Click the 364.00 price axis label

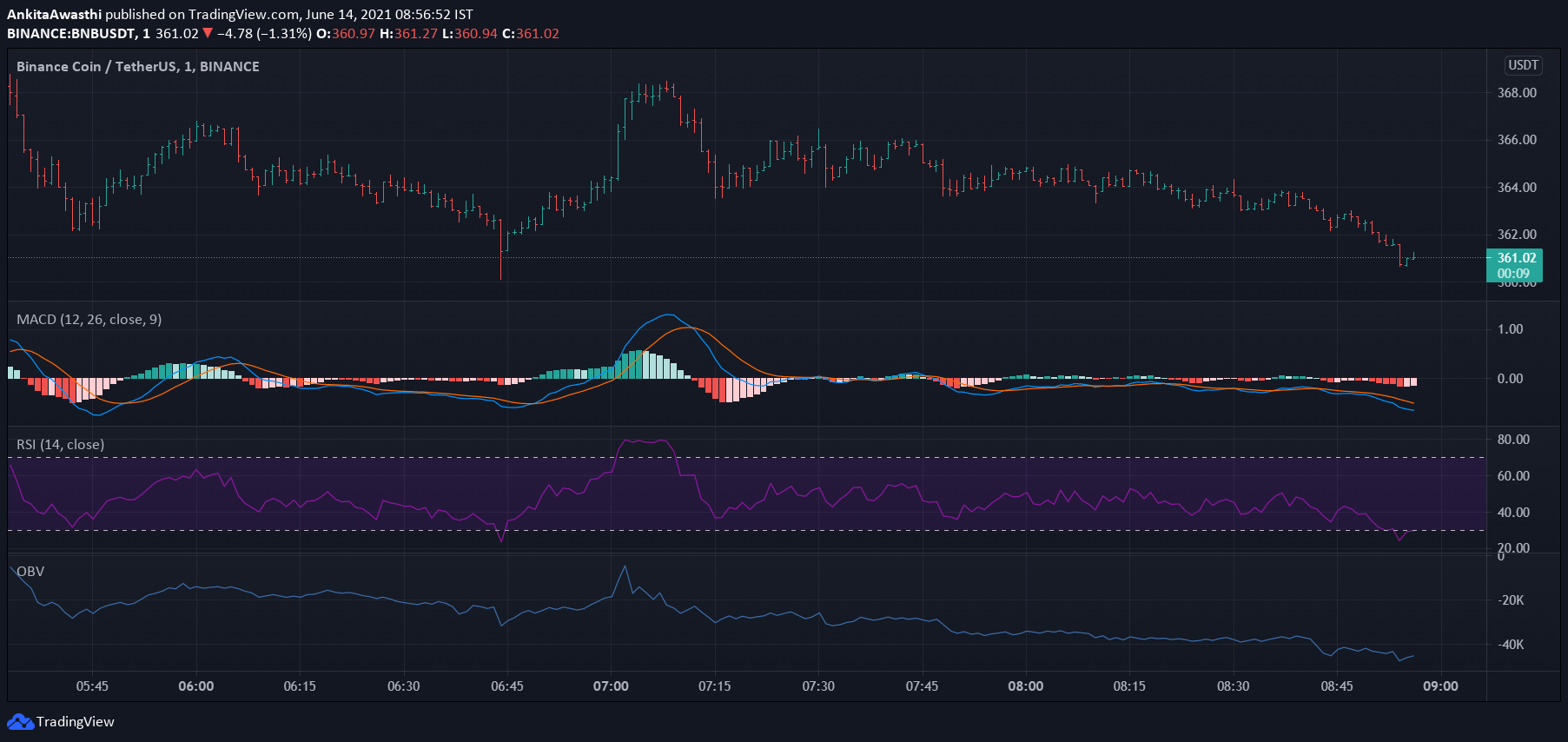click(1517, 188)
